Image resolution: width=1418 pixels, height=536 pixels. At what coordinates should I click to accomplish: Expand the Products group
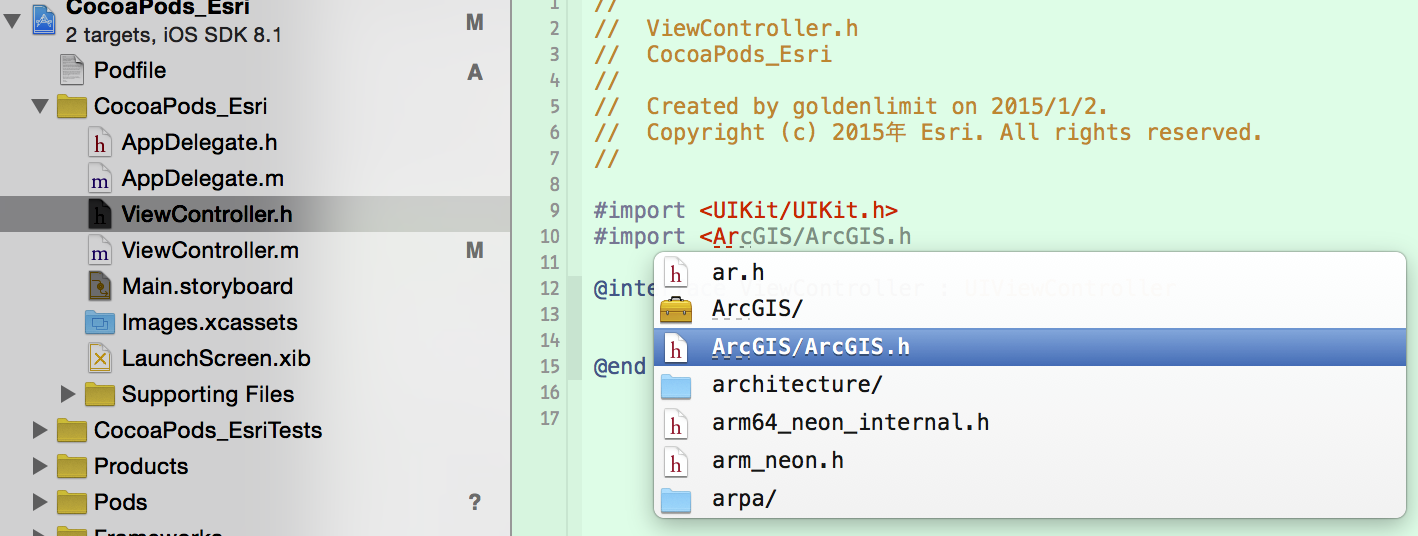point(40,467)
